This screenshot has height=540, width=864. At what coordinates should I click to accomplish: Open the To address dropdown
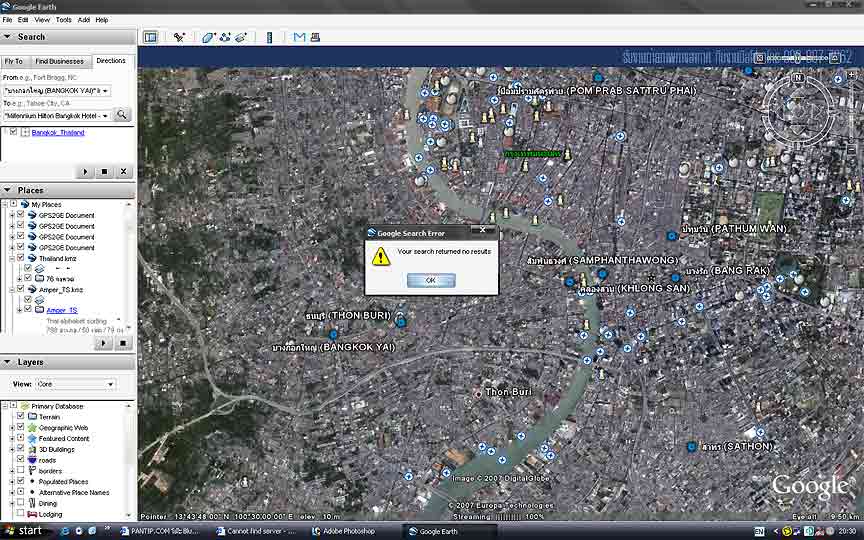105,116
